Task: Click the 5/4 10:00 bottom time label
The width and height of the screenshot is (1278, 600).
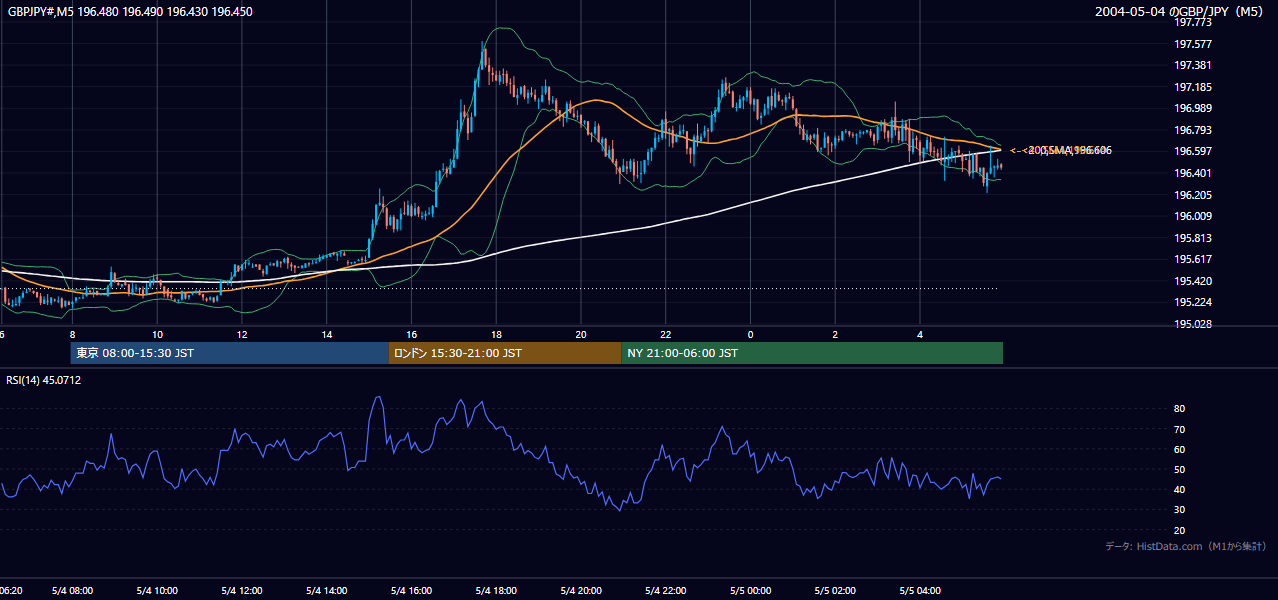Action: click(x=158, y=590)
